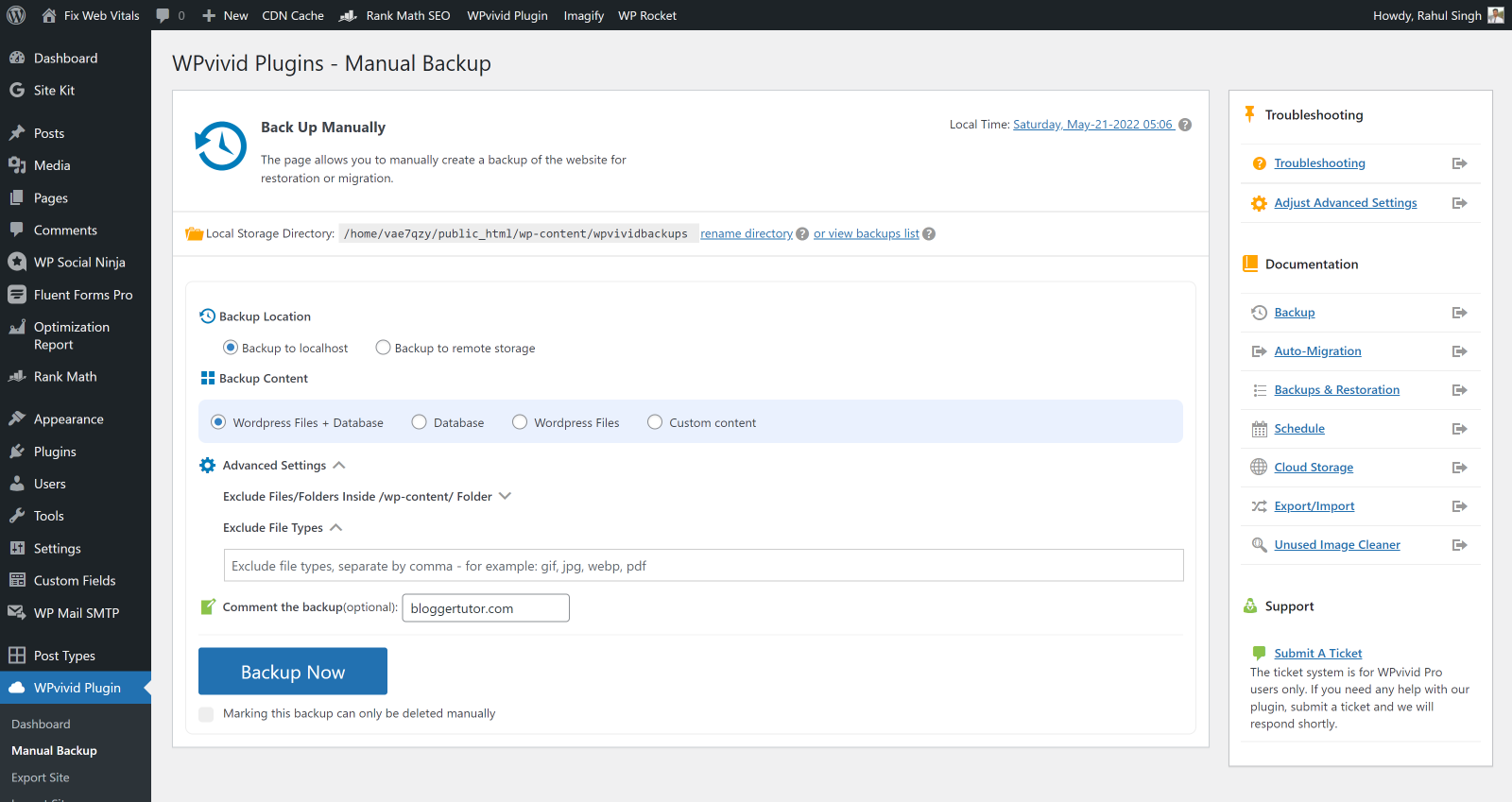Open the or view backups list link
Viewport: 1512px width, 802px height.
pos(867,234)
